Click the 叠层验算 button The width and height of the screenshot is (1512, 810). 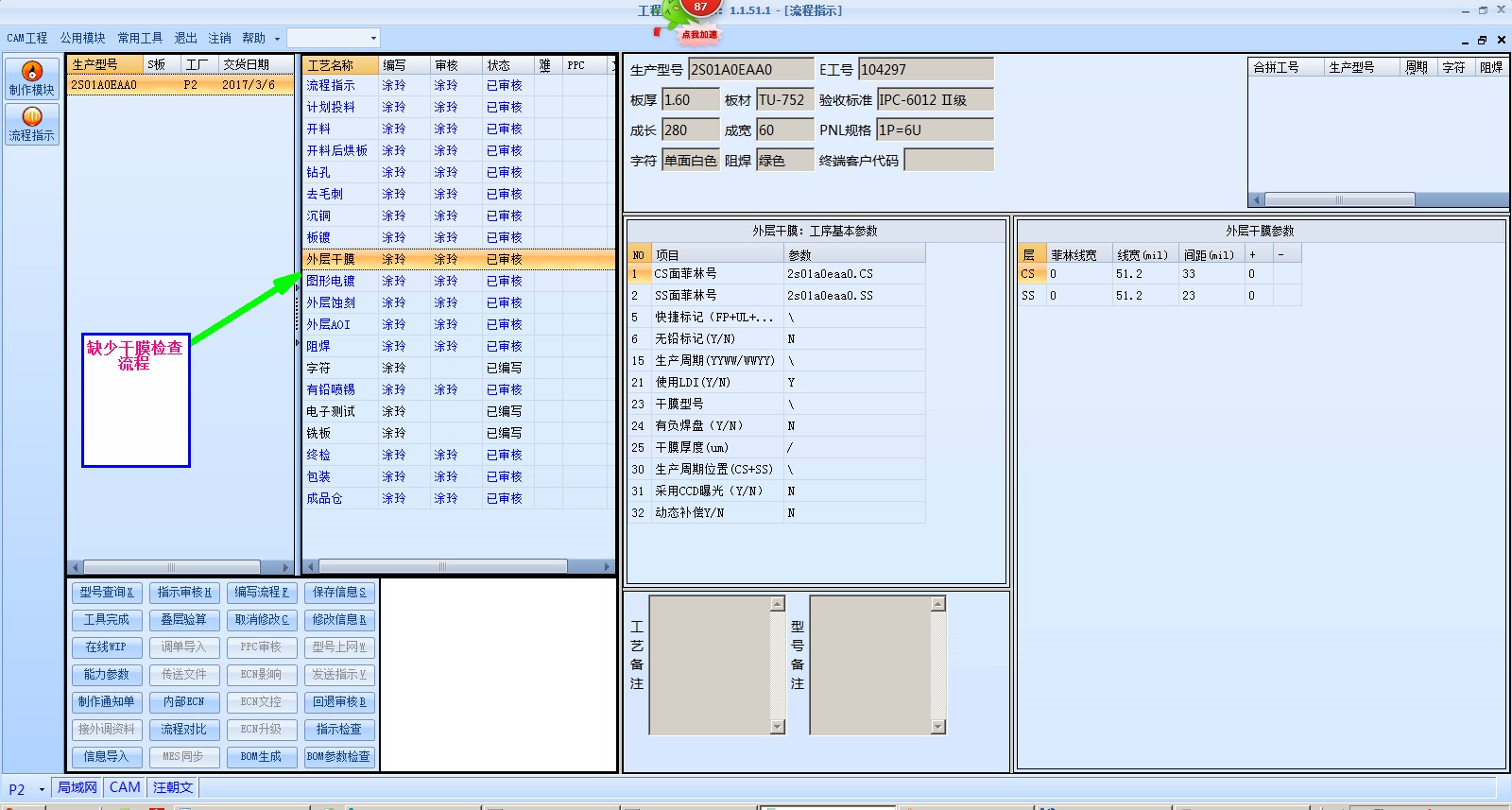point(184,620)
